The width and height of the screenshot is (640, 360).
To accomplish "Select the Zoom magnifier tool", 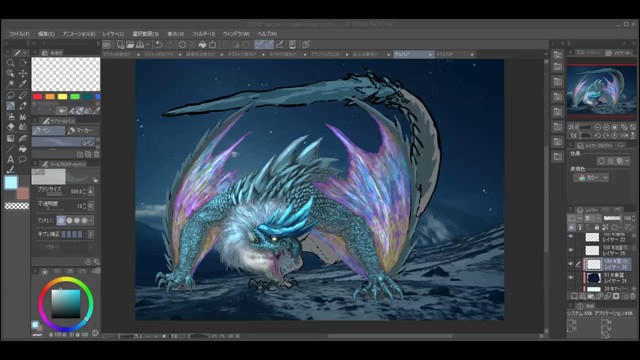I will [11, 63].
